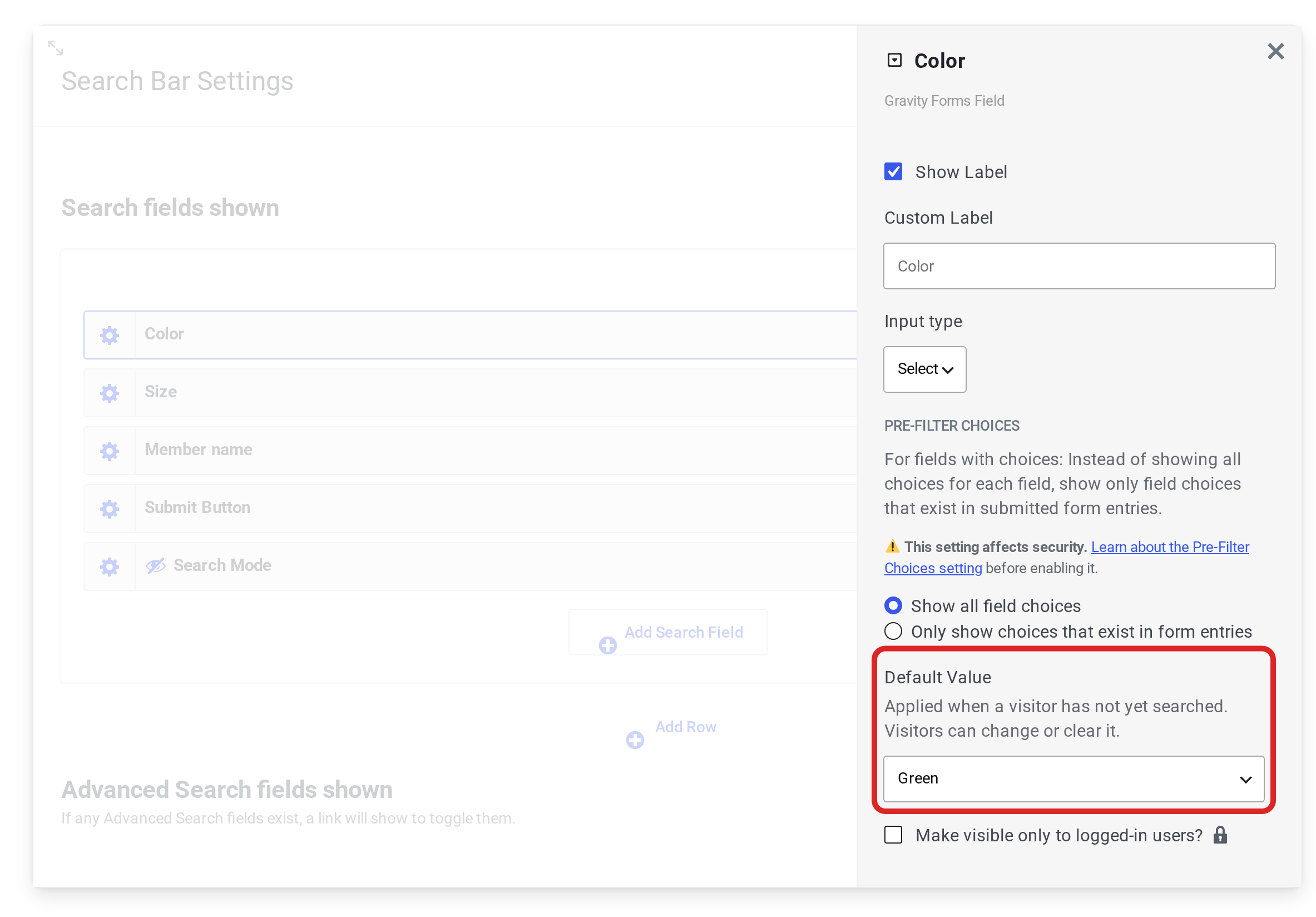Click the dropdown-field icon beside Color heading
Image resolution: width=1316 pixels, height=917 pixels.
894,60
